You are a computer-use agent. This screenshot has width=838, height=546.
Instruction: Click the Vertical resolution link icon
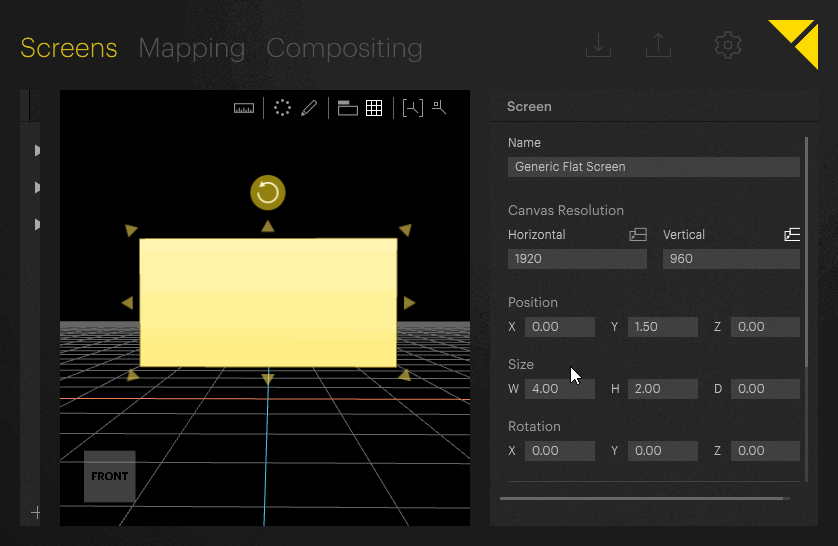[792, 235]
